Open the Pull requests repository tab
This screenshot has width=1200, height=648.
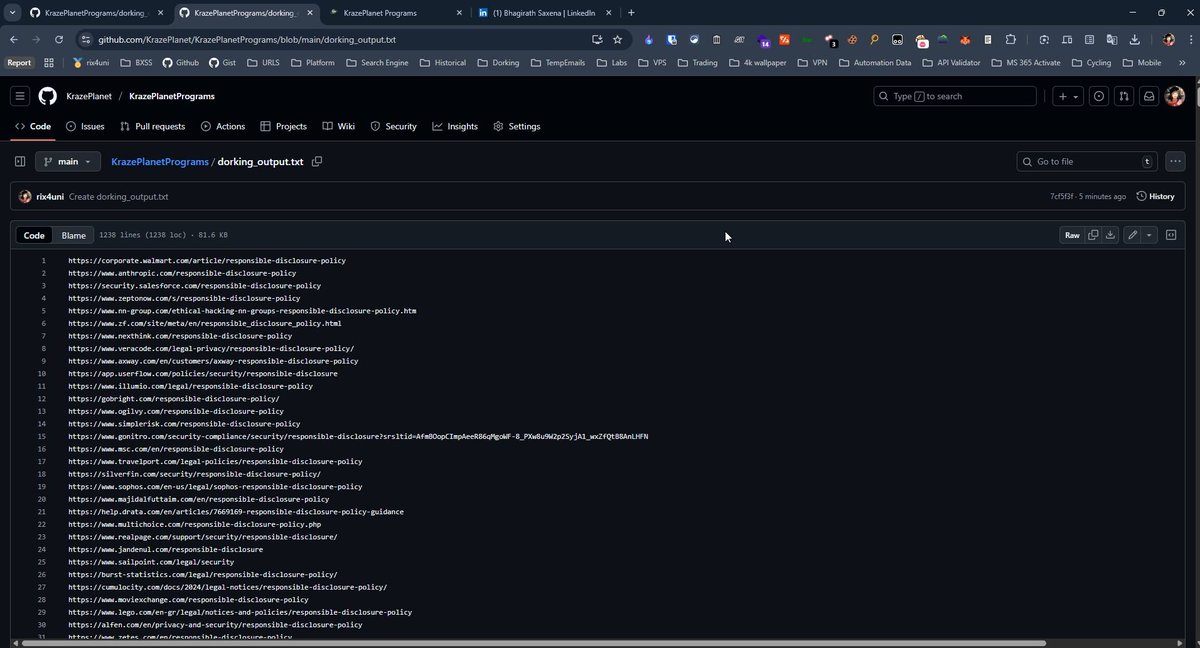pos(152,126)
